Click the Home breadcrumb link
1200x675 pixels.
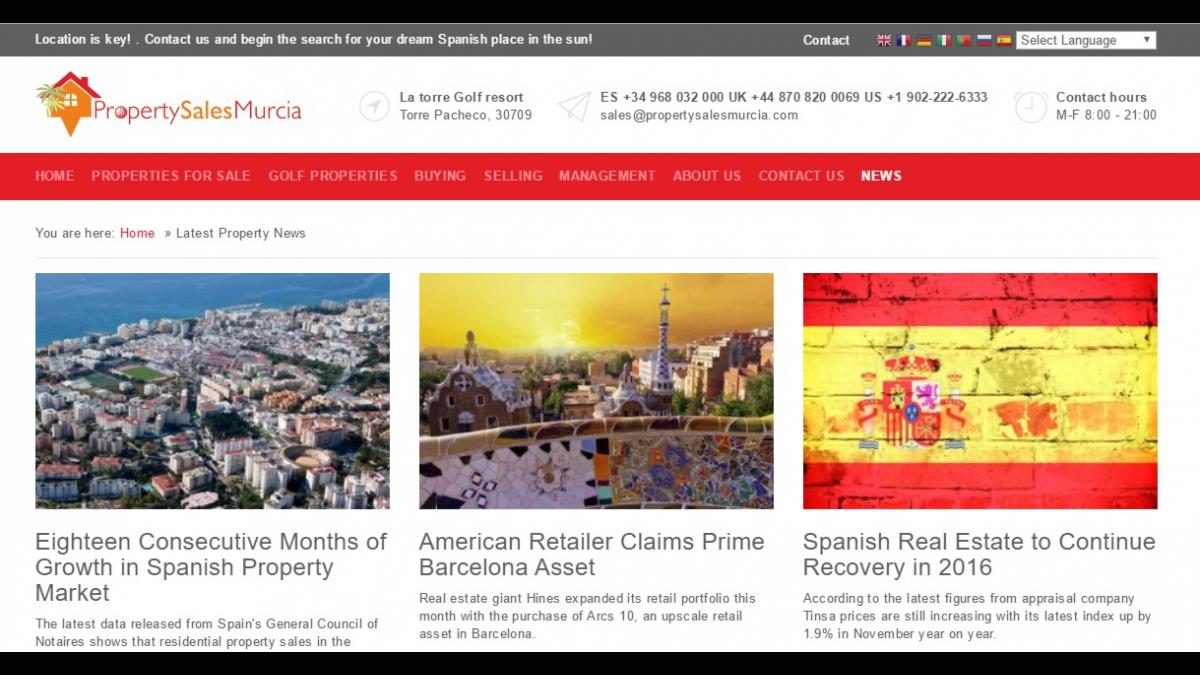click(137, 233)
